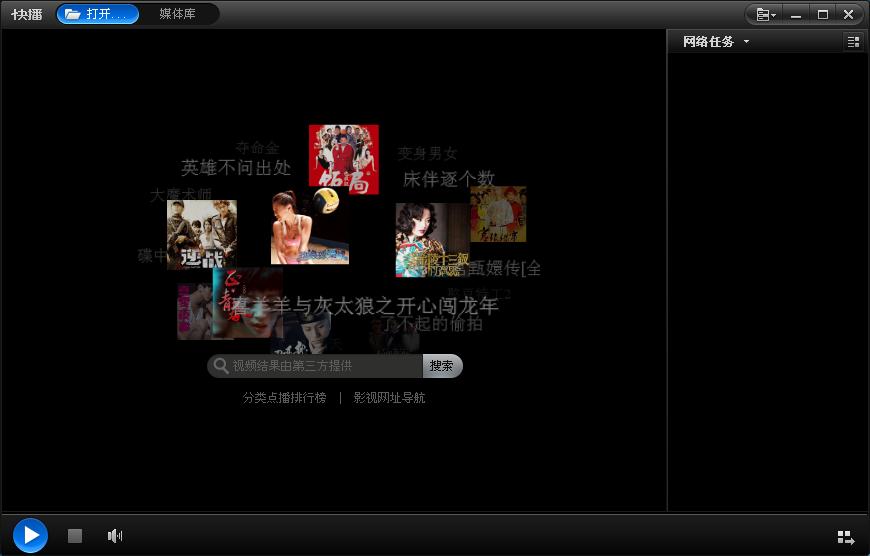Click the 英雄不问出处 title text
The image size is (870, 556).
(x=236, y=168)
